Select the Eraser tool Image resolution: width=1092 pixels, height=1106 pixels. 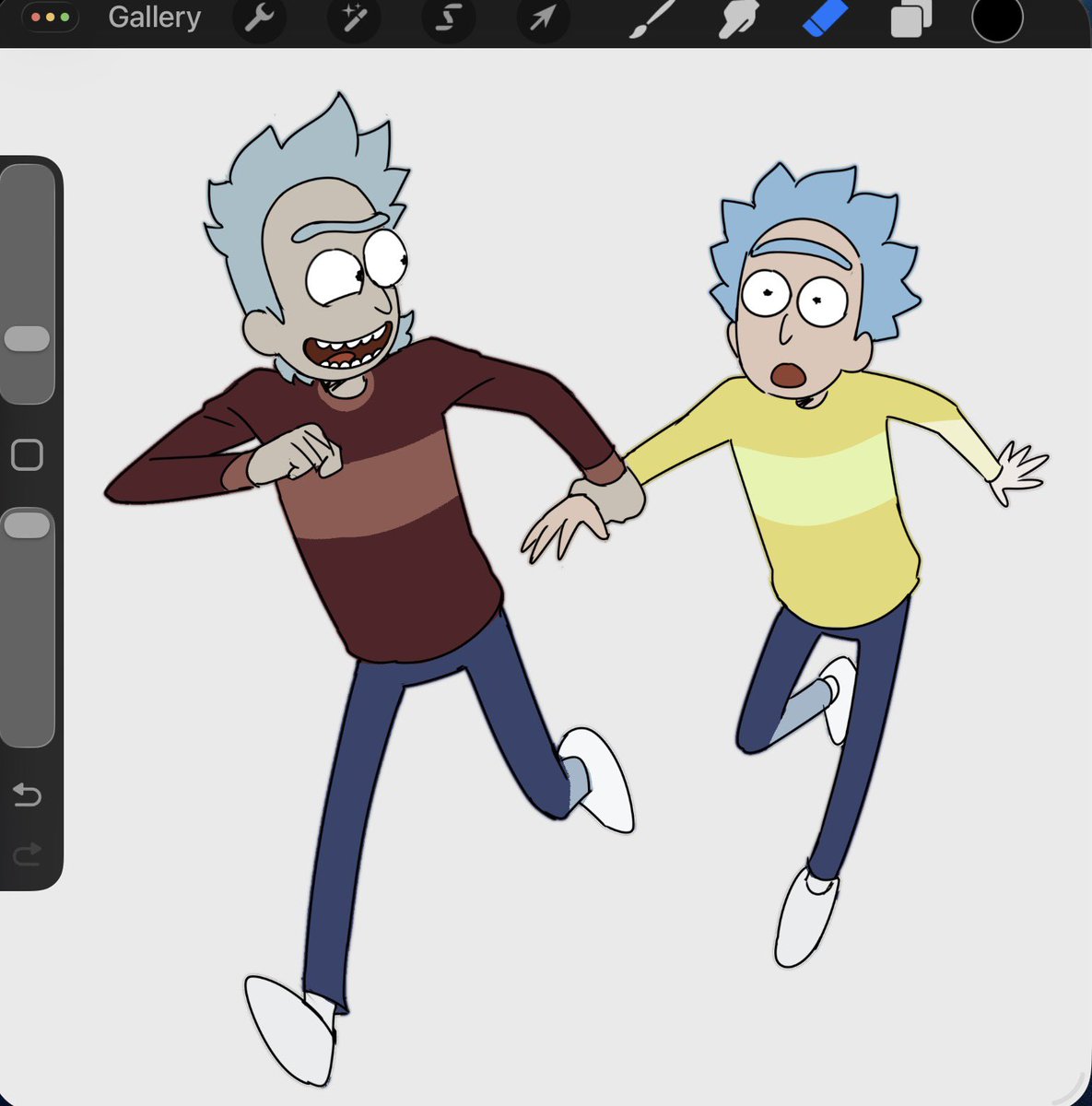pyautogui.click(x=825, y=19)
